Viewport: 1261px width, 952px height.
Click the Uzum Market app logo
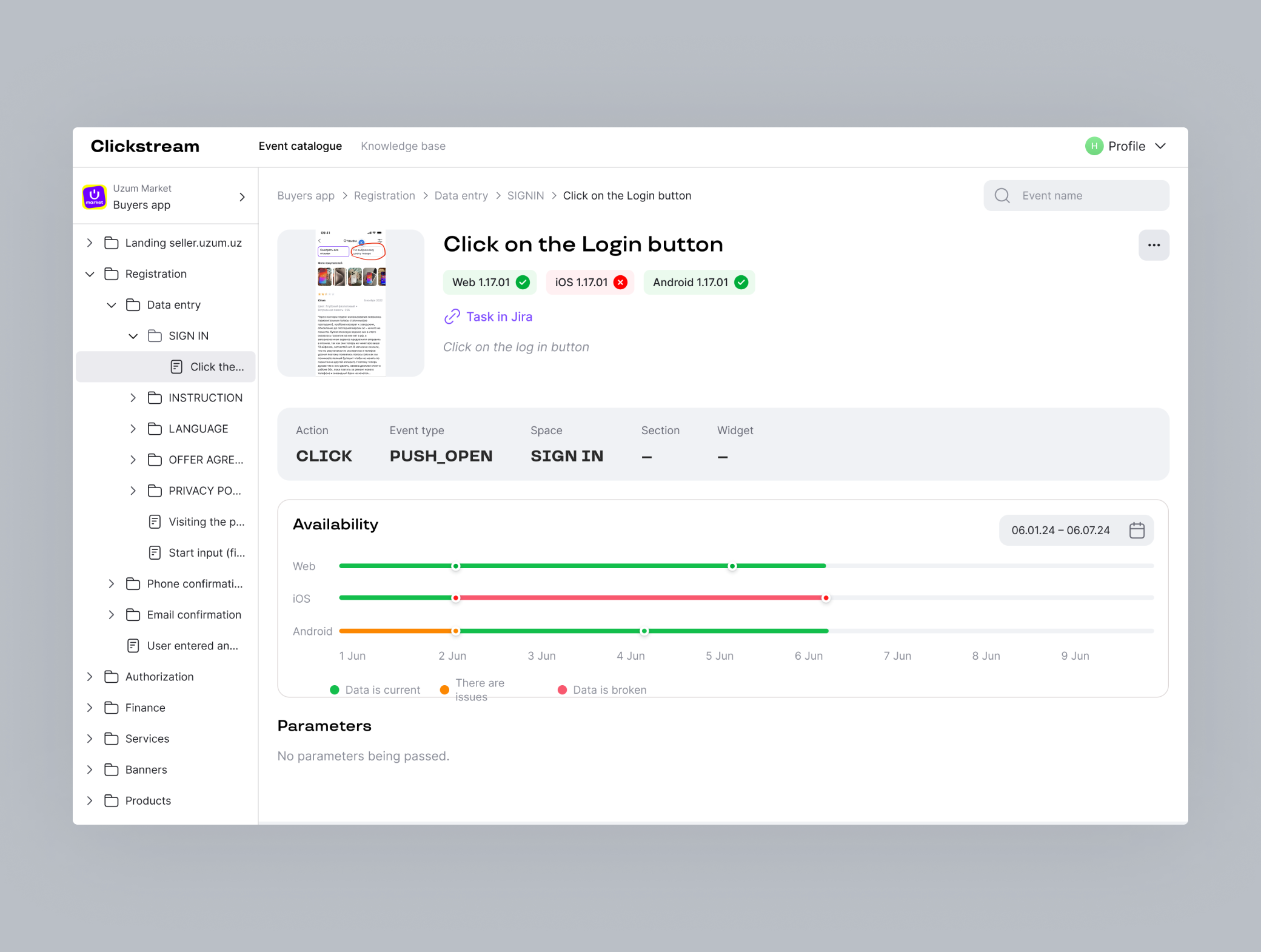point(95,197)
